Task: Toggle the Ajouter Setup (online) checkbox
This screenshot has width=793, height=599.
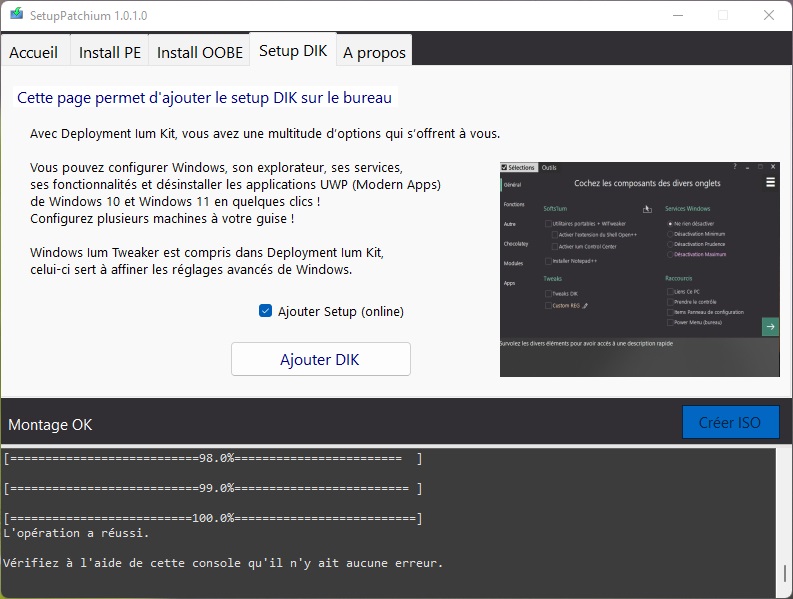Action: (265, 311)
